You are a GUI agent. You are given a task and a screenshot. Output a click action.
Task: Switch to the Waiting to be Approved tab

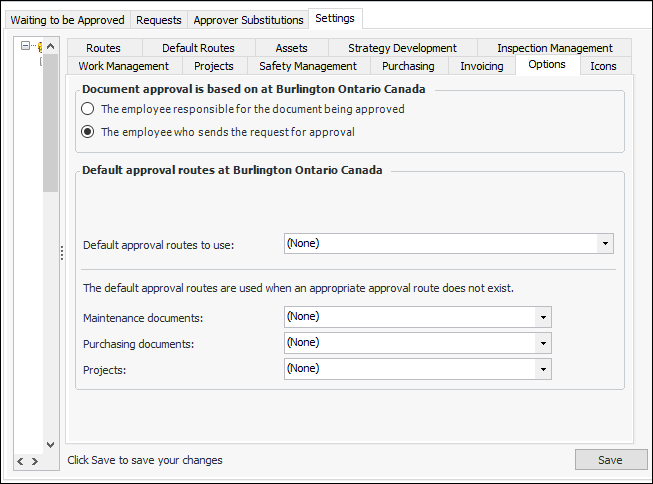[67, 20]
